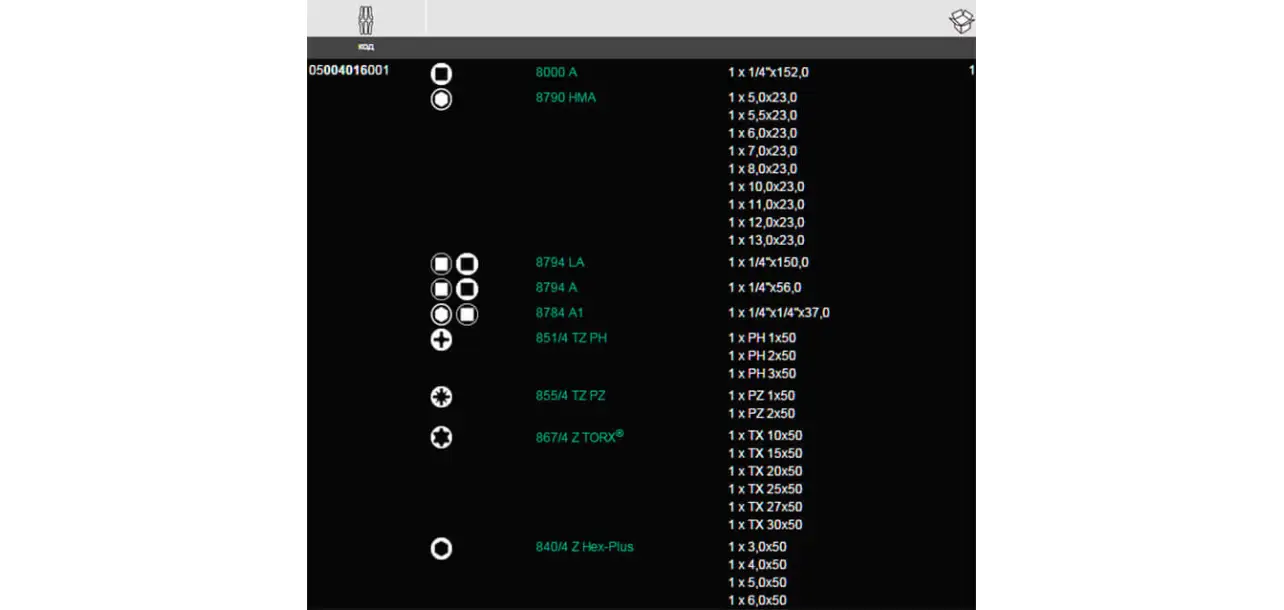Click the first drive icon in the 8794 LA row
1284x610 pixels.
[x=441, y=264]
